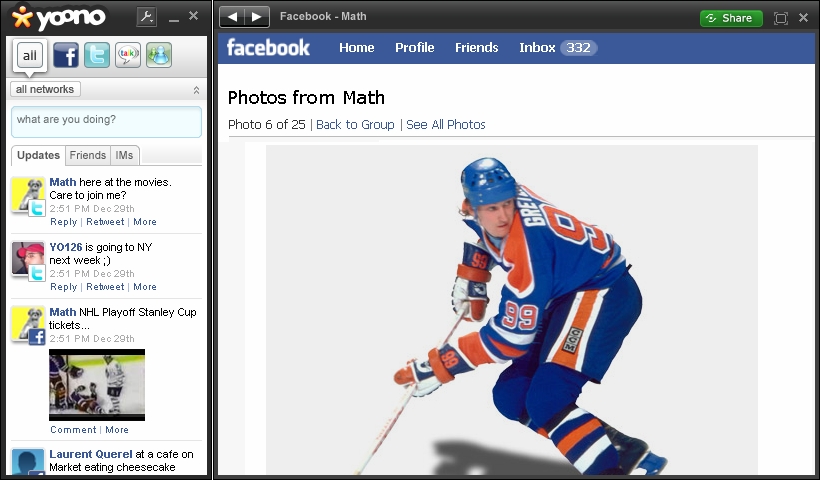Screen dimensions: 820x480
Task: Select the Twitter network icon
Action: coord(97,56)
